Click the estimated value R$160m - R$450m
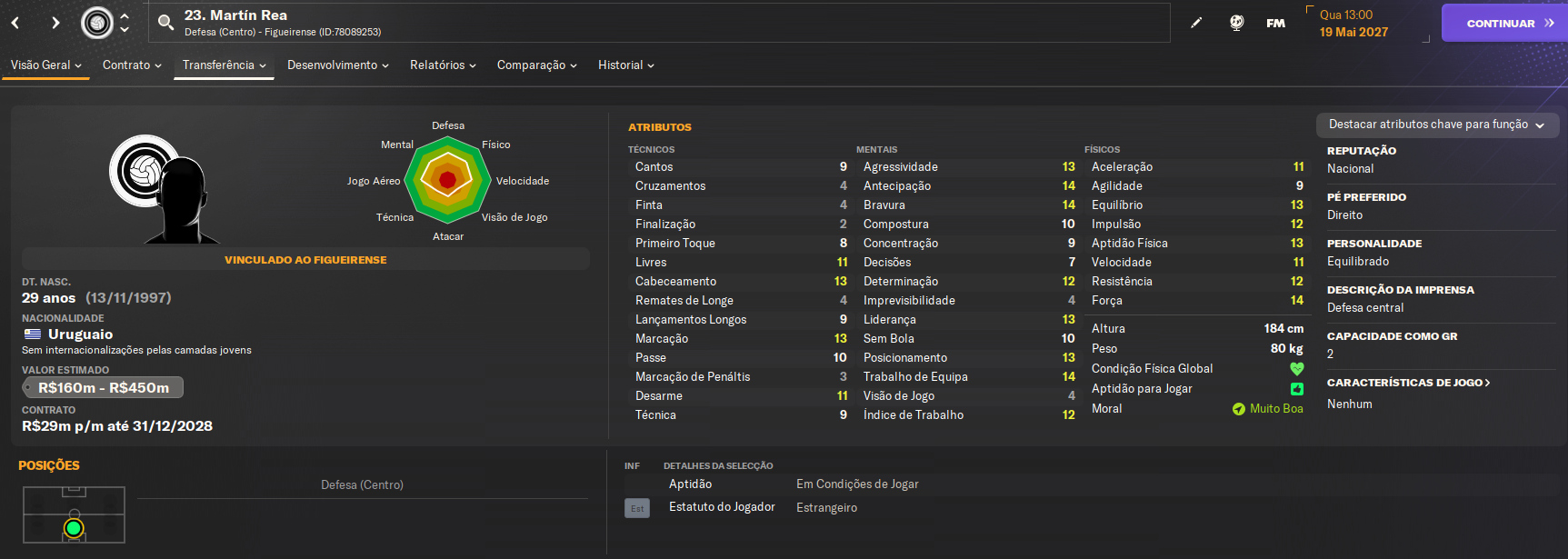This screenshot has width=1568, height=559. tap(103, 388)
